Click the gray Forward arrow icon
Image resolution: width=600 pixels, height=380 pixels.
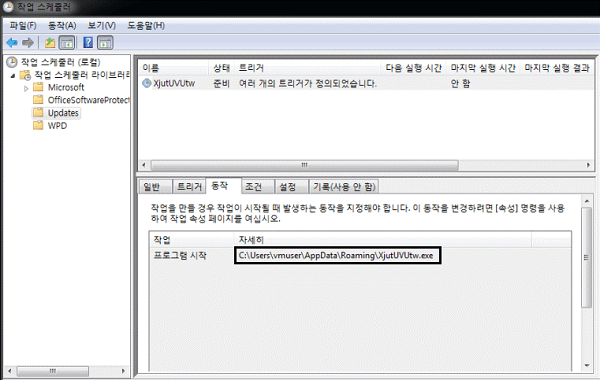click(28, 42)
